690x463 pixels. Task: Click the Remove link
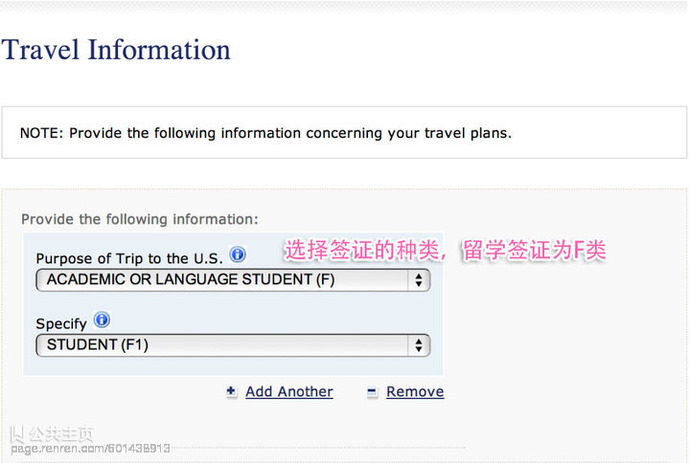coord(415,392)
